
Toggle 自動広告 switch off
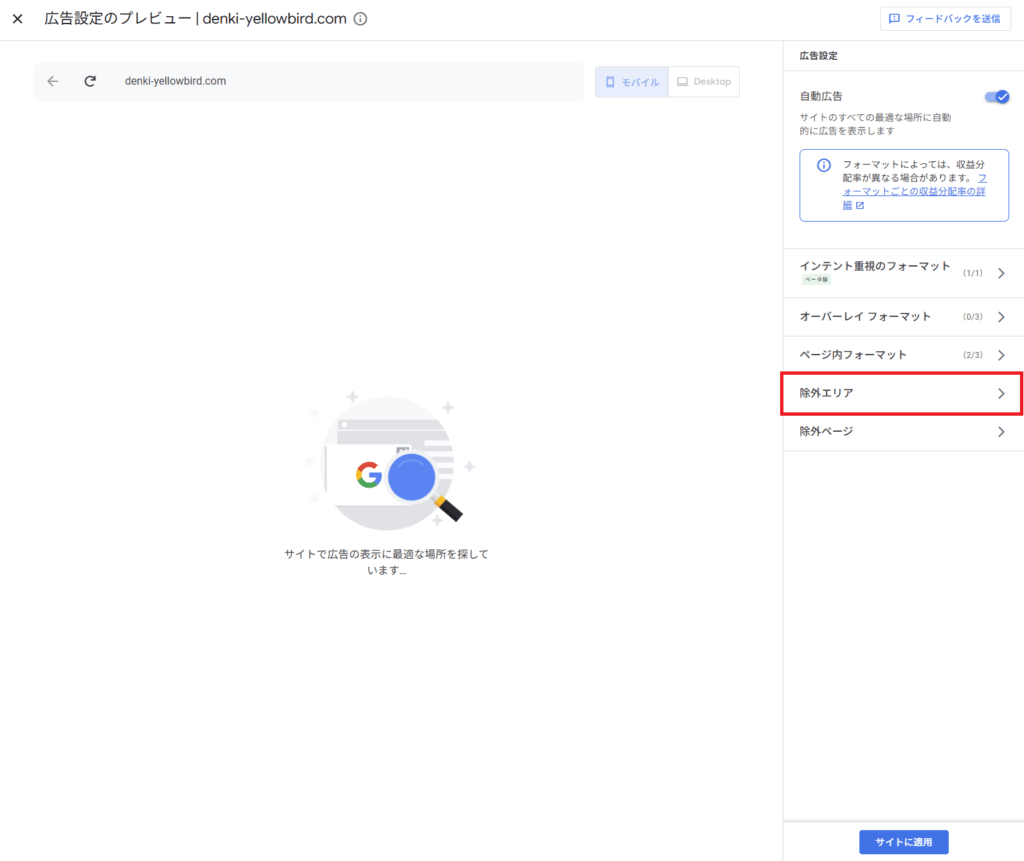tap(997, 97)
